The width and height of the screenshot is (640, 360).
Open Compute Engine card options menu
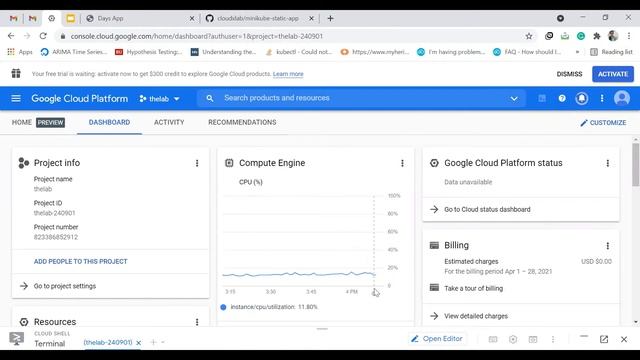coord(402,163)
